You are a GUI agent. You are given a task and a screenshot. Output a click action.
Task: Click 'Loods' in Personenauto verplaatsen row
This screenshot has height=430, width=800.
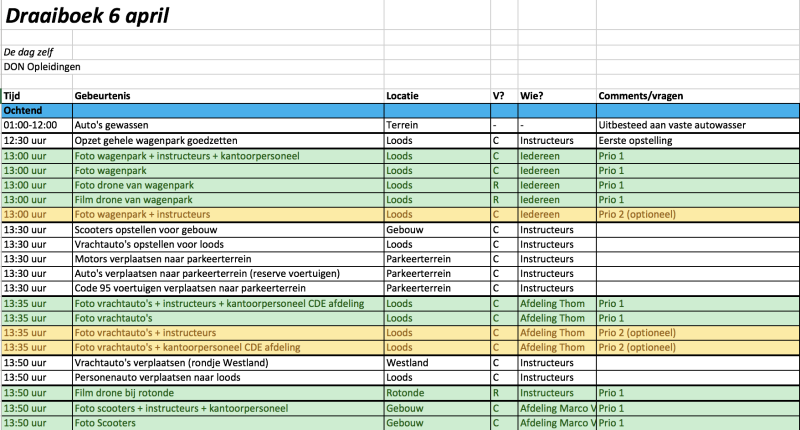tap(437, 378)
